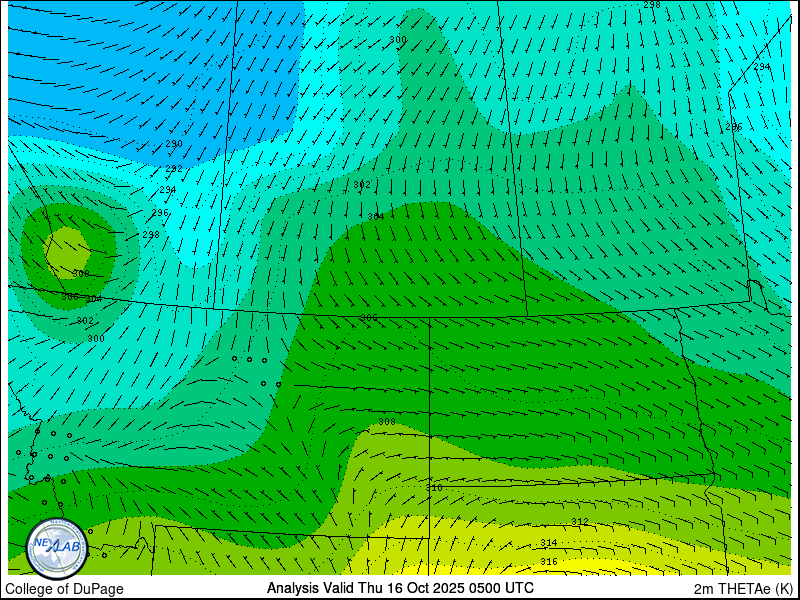
Task: Click the 290 contour label
Action: coord(174,144)
